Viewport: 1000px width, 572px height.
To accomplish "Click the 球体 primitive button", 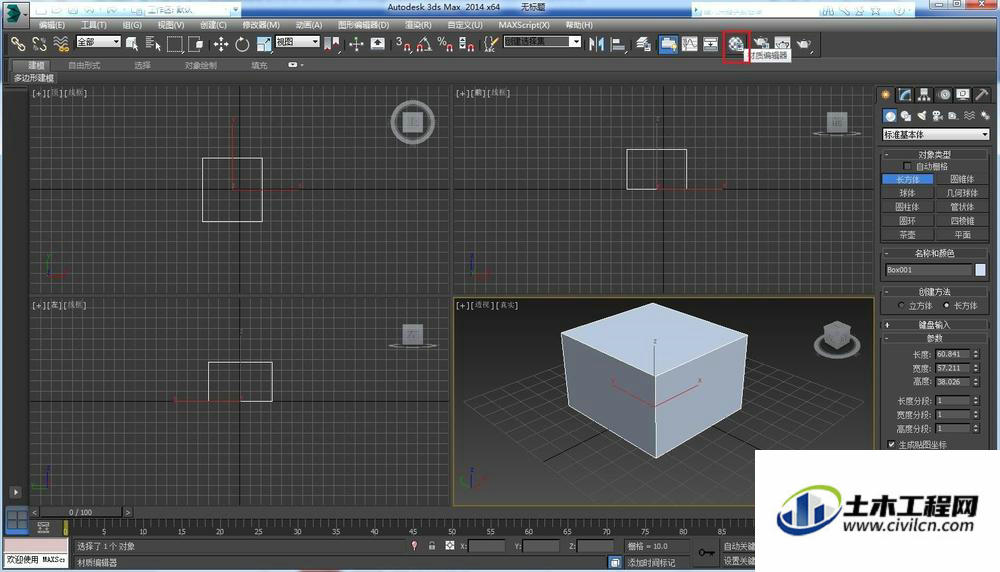I will 908,193.
